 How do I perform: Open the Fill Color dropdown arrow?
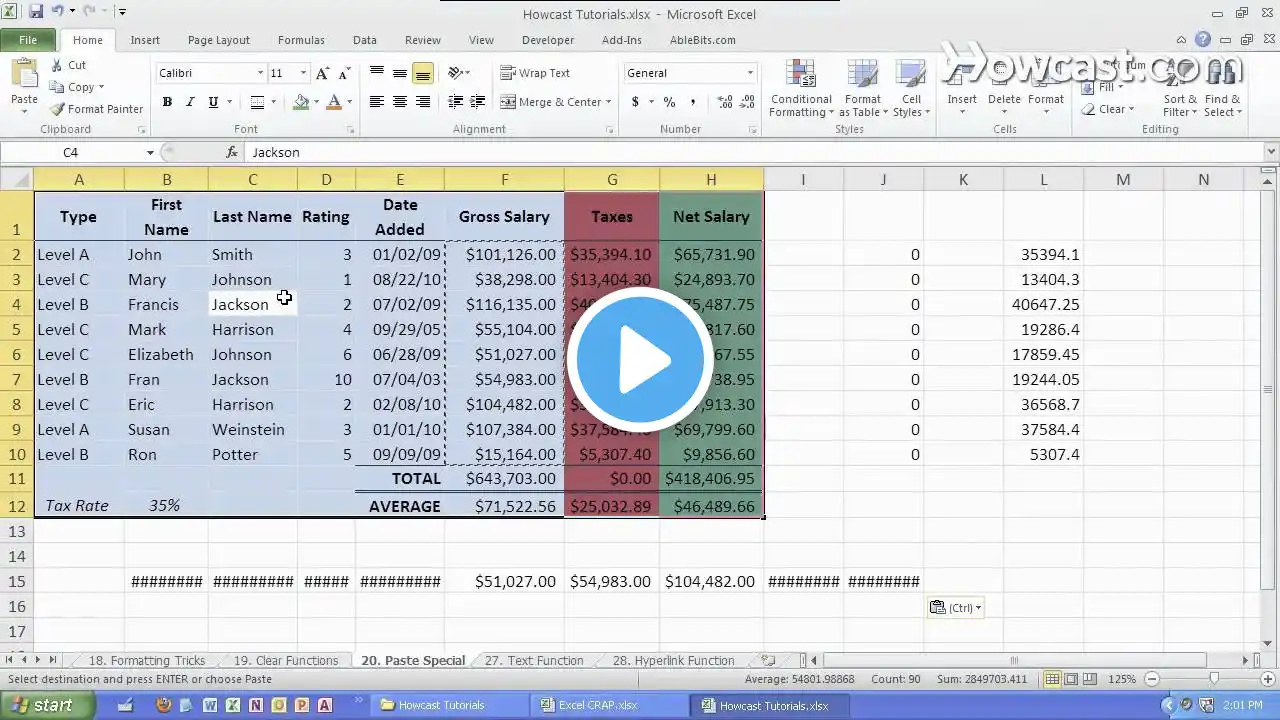315,102
